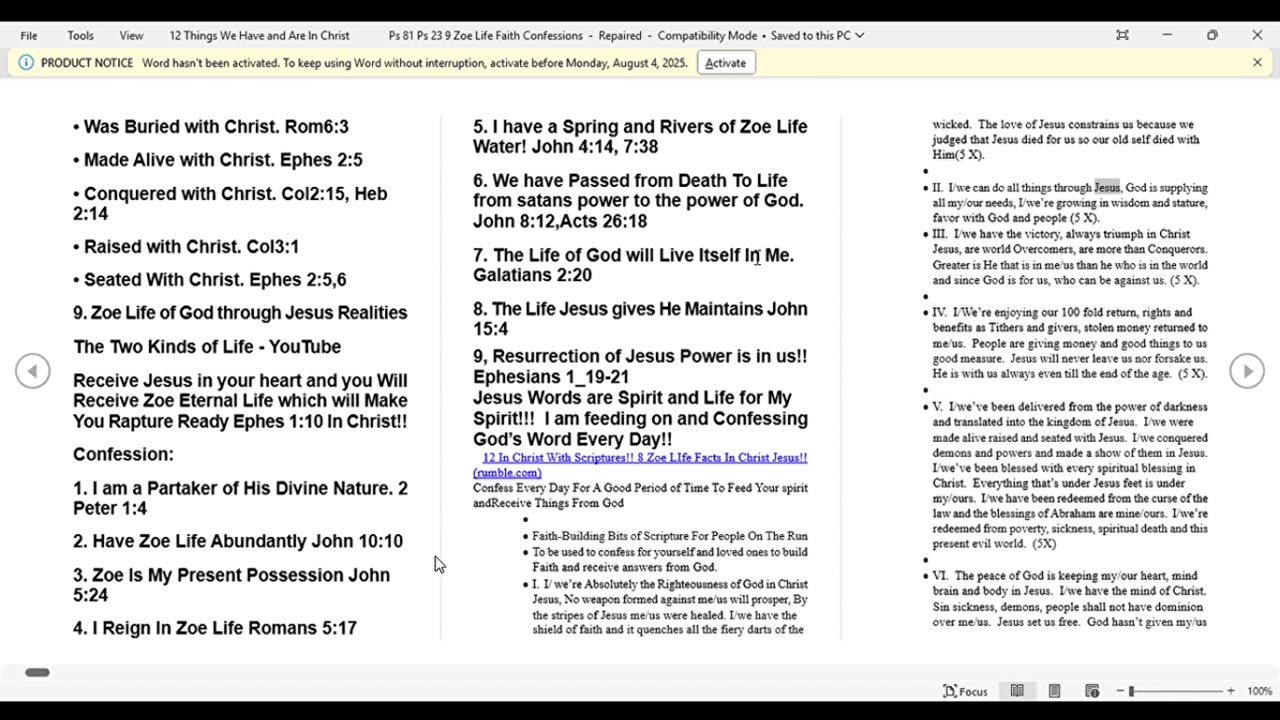The height and width of the screenshot is (720, 1280).
Task: Open zoom dialog via 100% level
Action: pos(1259,691)
